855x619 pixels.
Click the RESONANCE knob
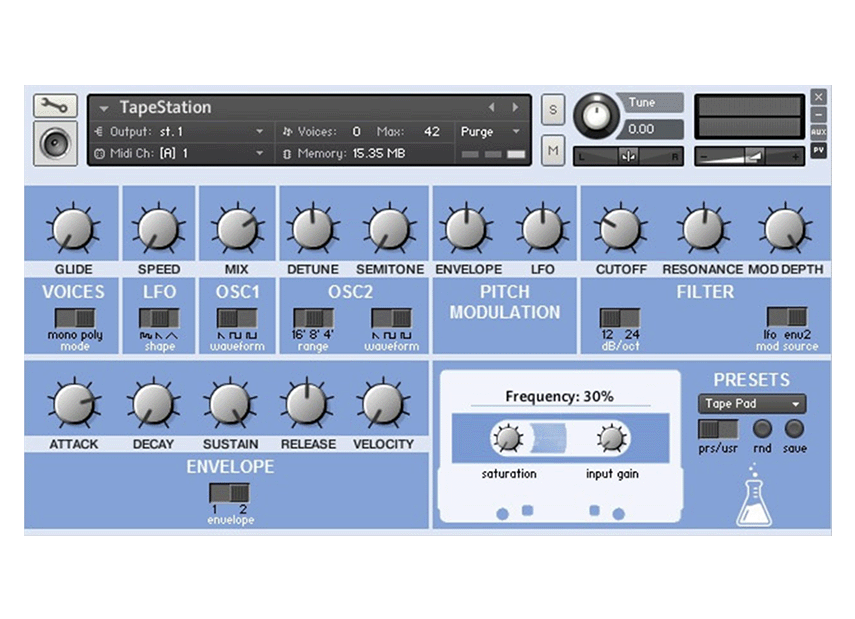coord(703,229)
